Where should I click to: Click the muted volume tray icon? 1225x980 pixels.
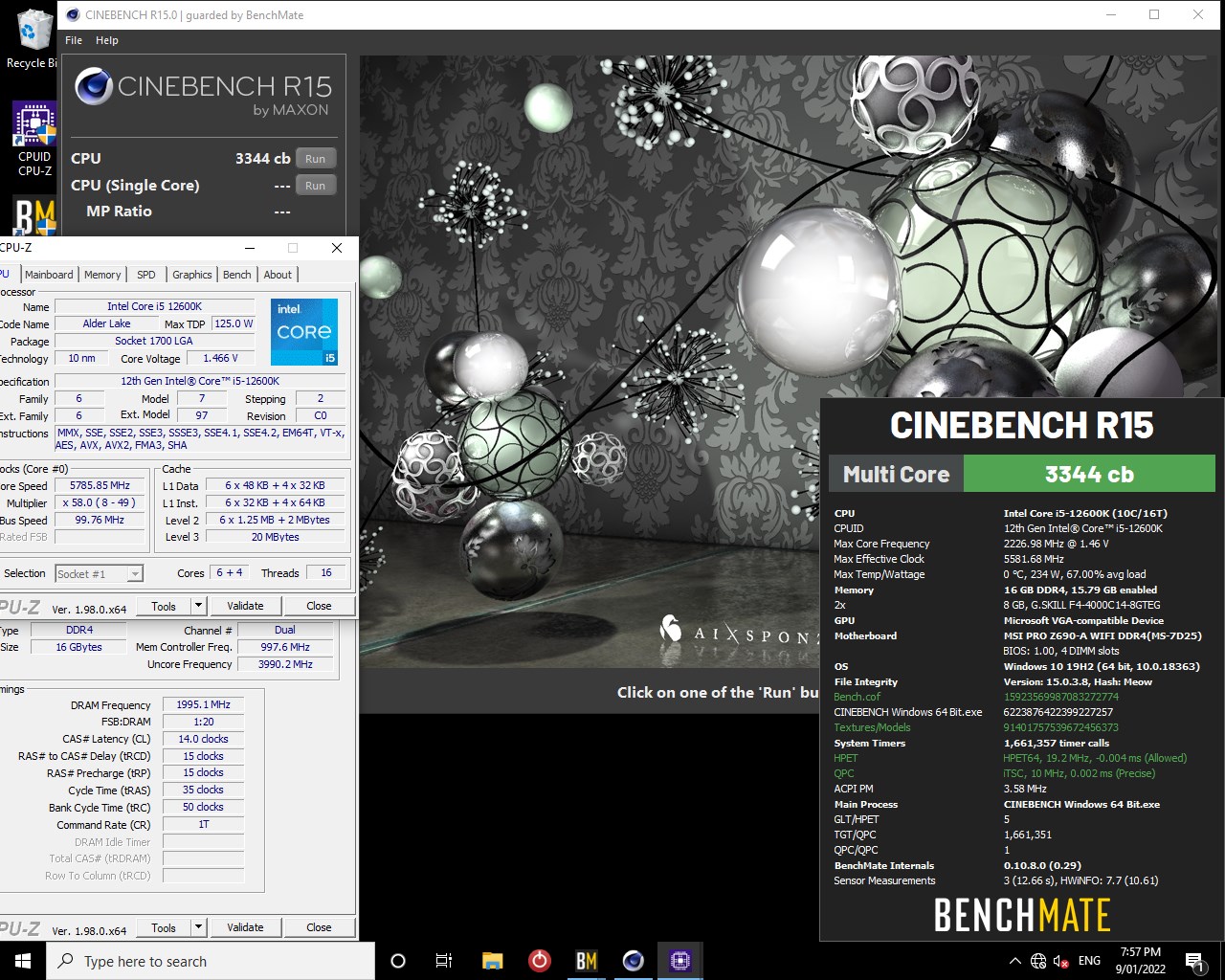[1060, 961]
